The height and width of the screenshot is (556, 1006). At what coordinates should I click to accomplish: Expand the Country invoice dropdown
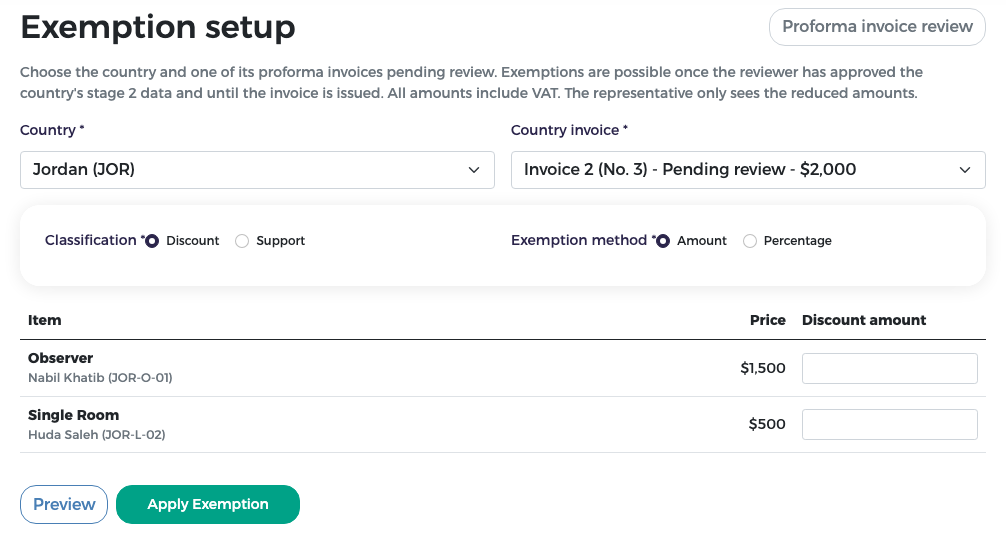pos(748,170)
